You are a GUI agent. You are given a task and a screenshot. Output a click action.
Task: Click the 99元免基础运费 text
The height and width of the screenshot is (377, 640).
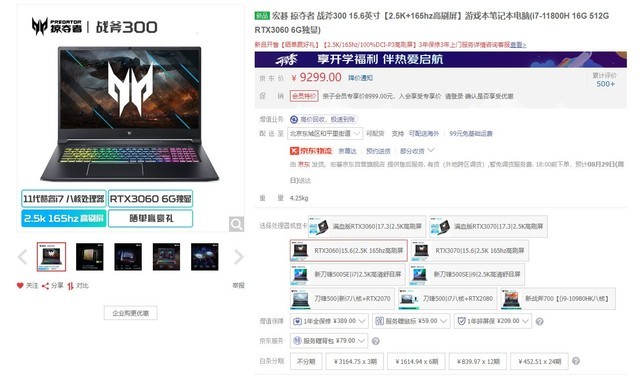[x=471, y=134]
